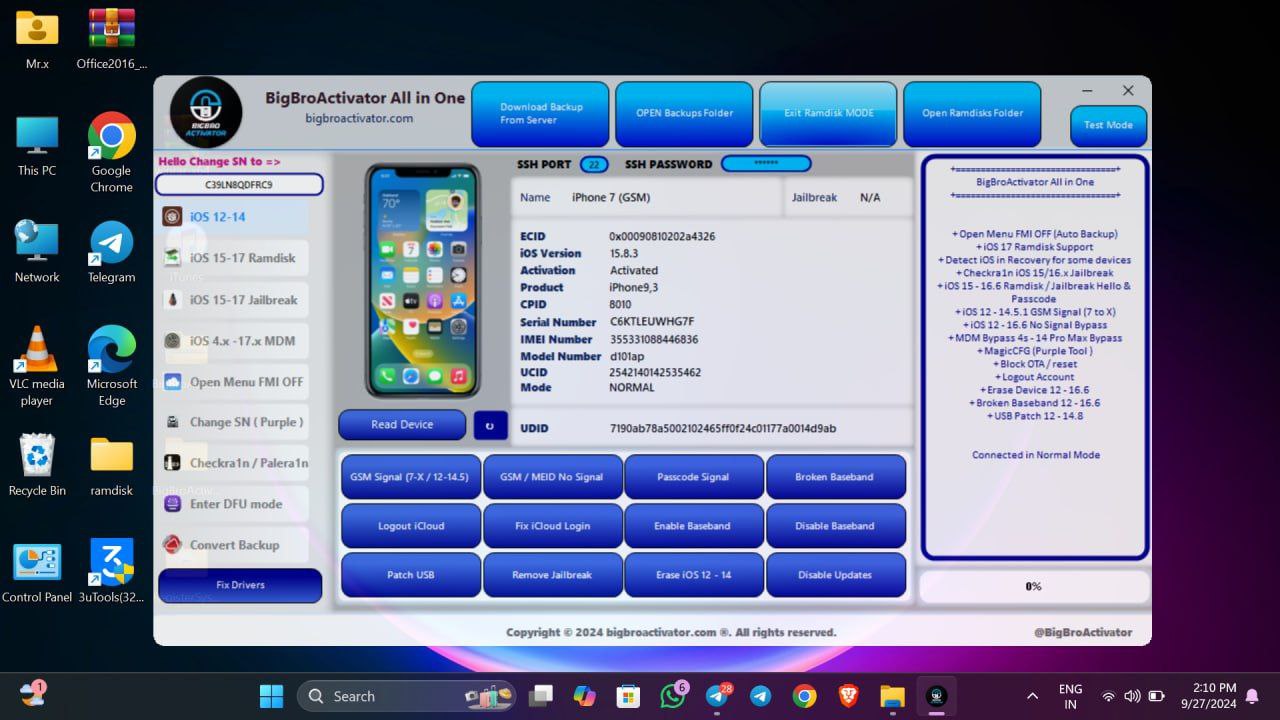Screen dimensions: 1280x720
Task: Launch Telegram from the desktop shortcut
Action: click(x=112, y=252)
